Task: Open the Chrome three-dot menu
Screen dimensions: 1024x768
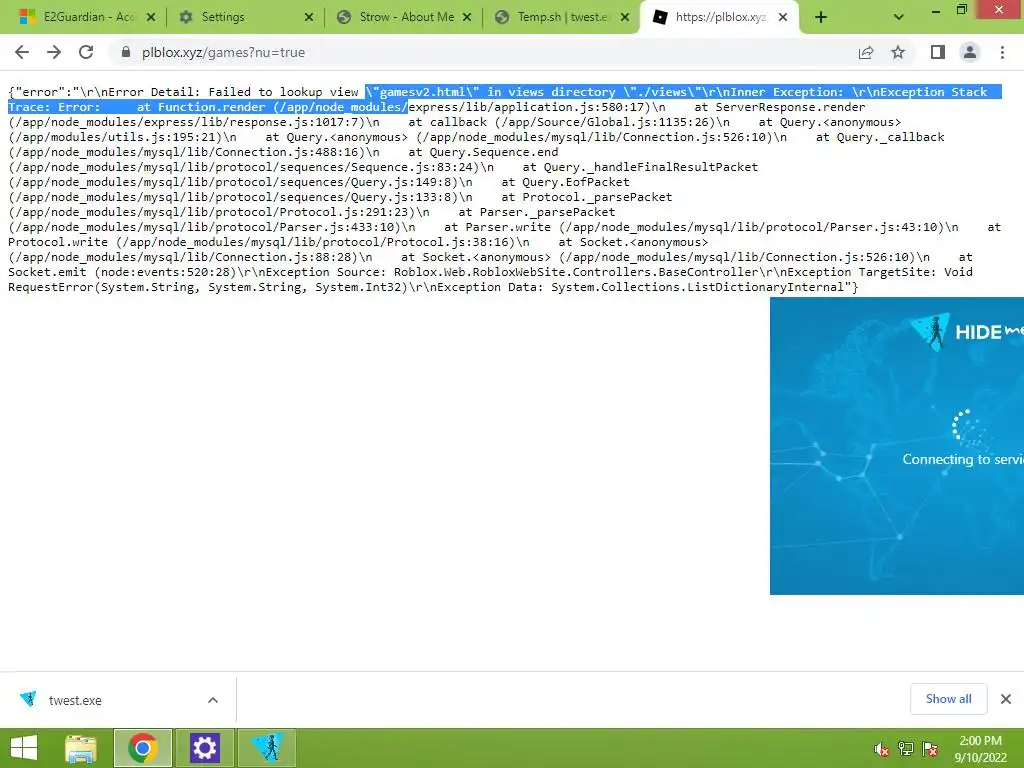Action: [x=1002, y=52]
